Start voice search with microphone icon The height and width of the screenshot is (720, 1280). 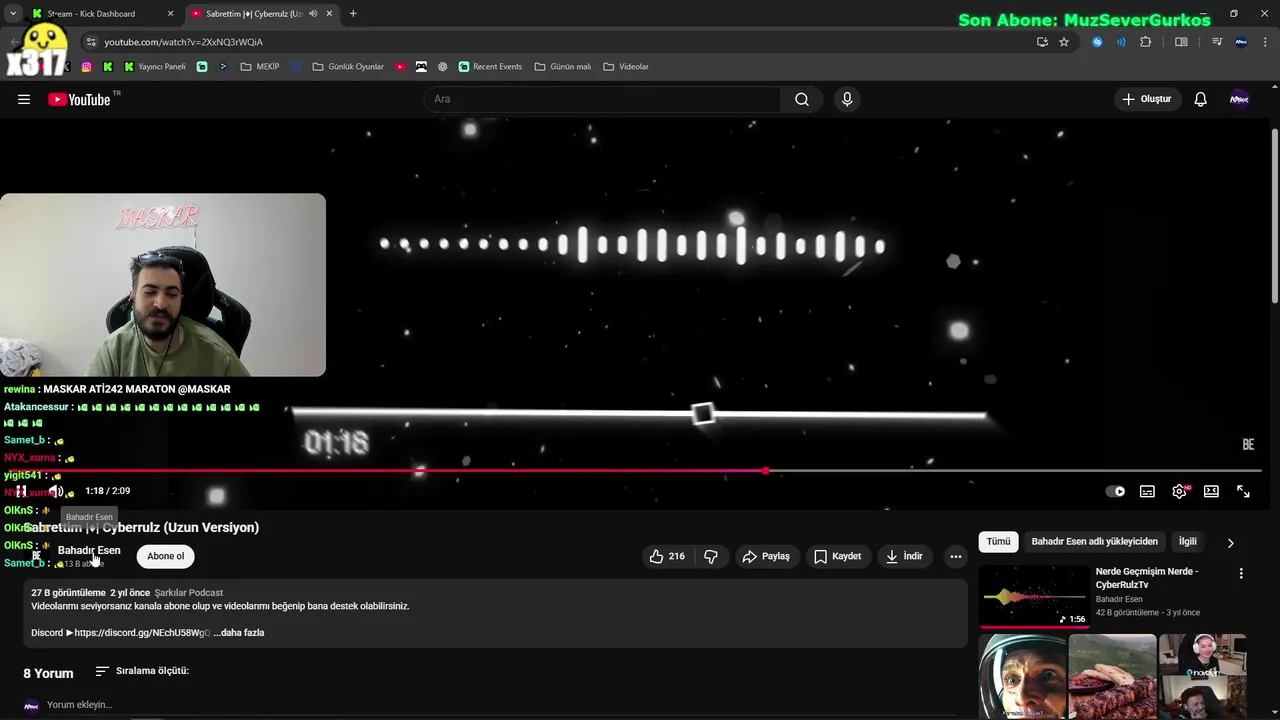click(847, 99)
